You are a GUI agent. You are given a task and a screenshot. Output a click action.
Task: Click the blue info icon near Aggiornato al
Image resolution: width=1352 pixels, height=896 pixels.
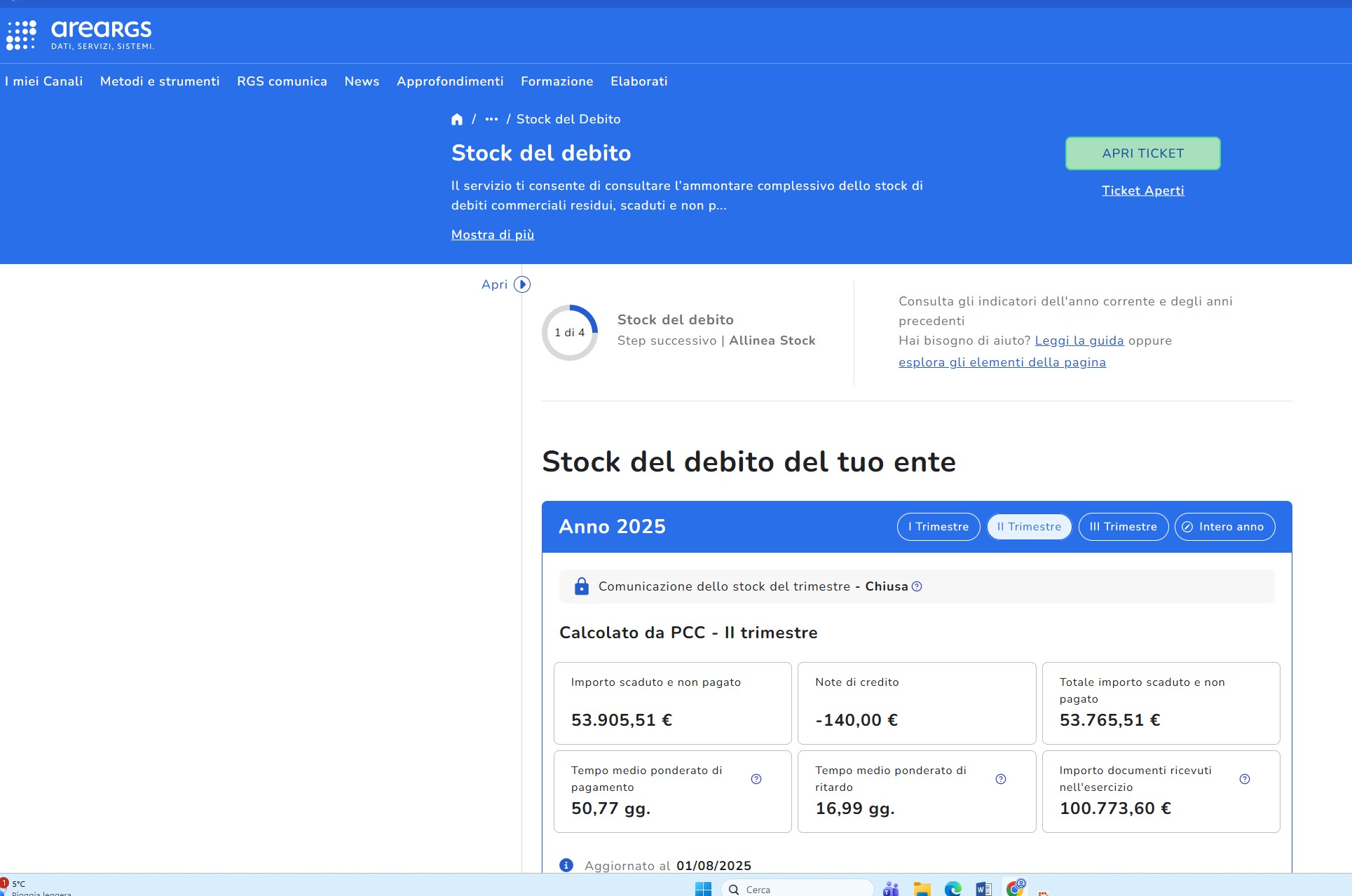pyautogui.click(x=566, y=865)
